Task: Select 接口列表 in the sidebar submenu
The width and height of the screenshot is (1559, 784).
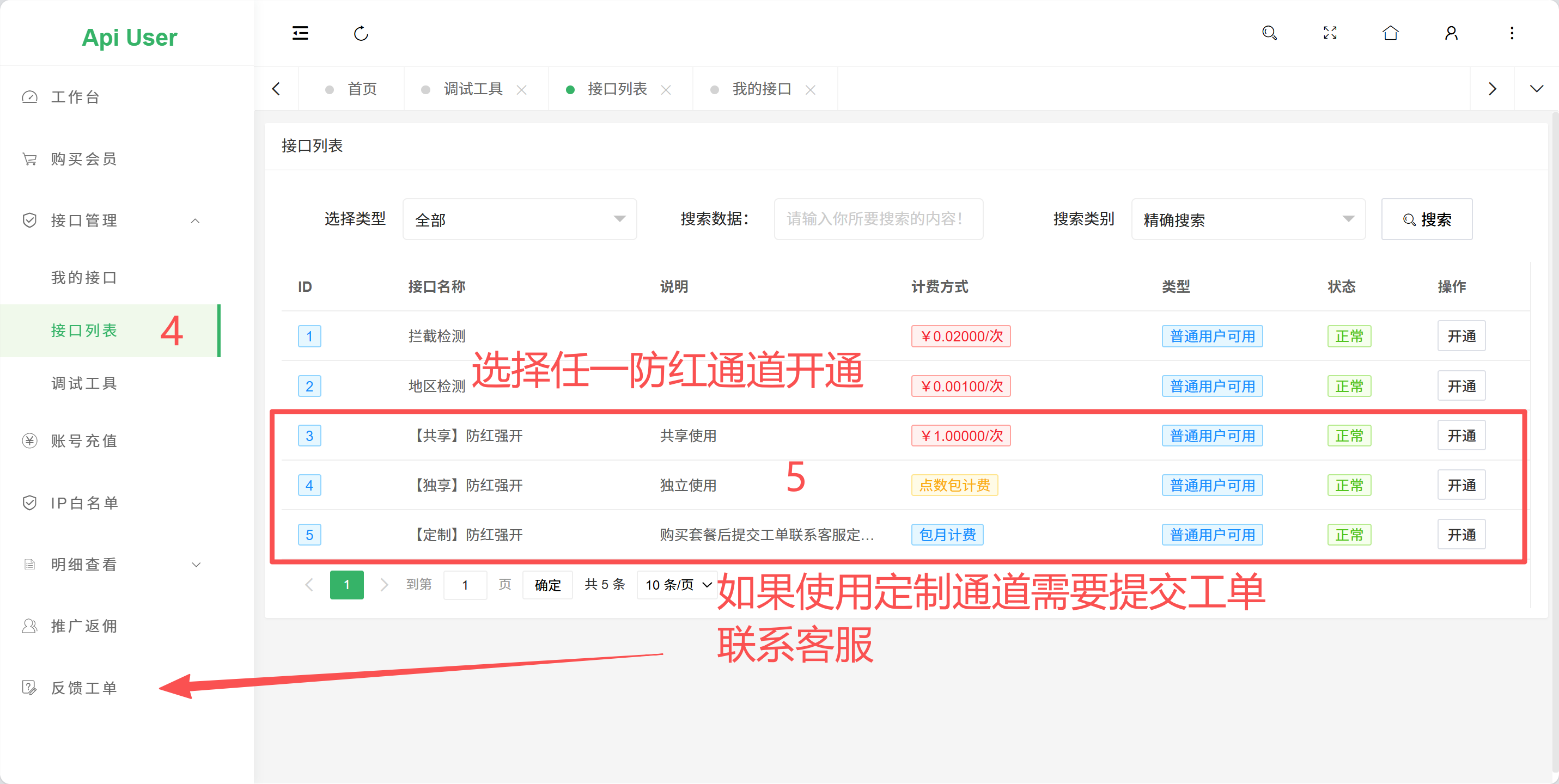Action: click(110, 330)
